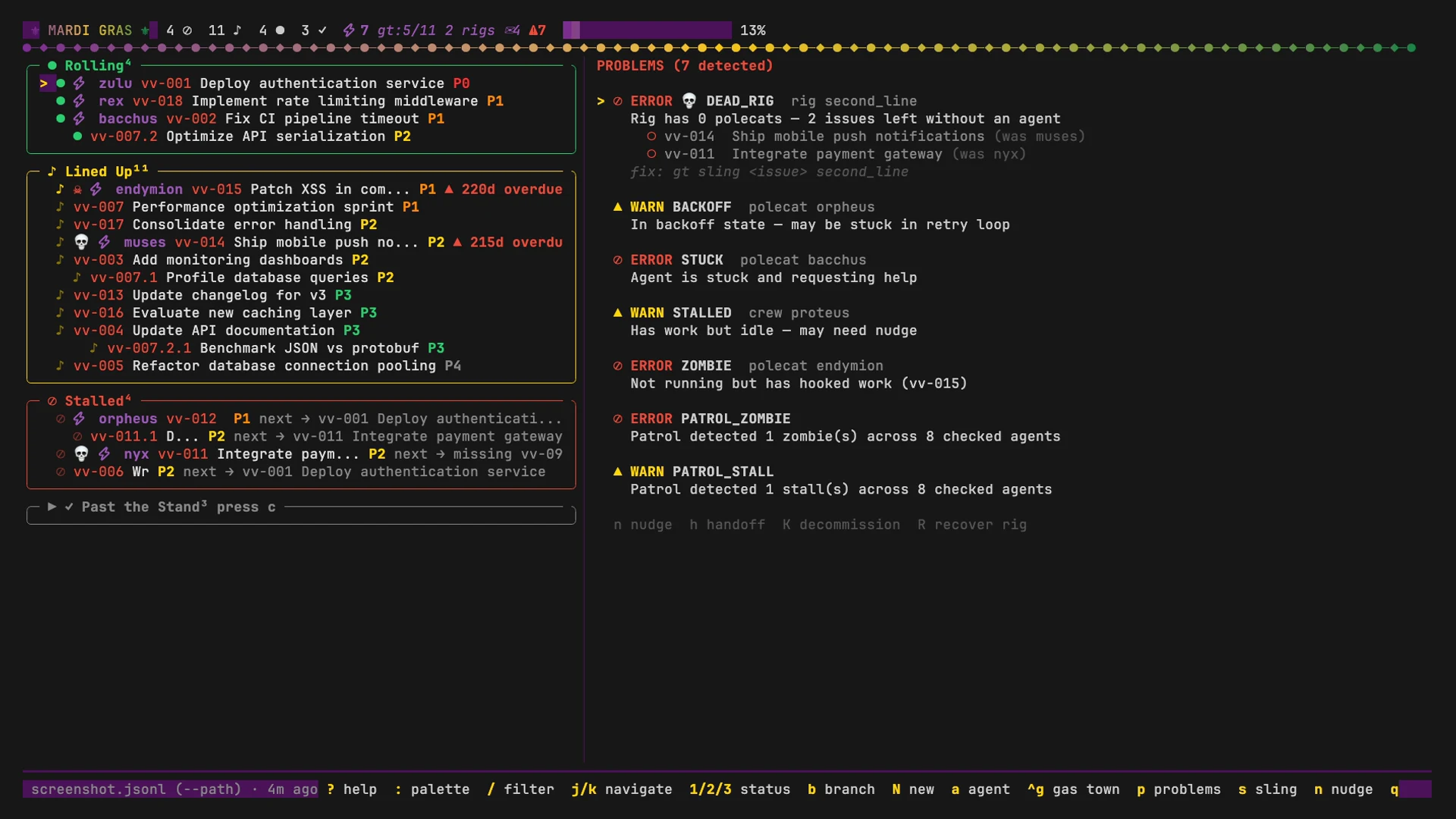Click the open circle beside vv-014 under DEAD_RIG
1456x819 pixels.
tap(651, 136)
